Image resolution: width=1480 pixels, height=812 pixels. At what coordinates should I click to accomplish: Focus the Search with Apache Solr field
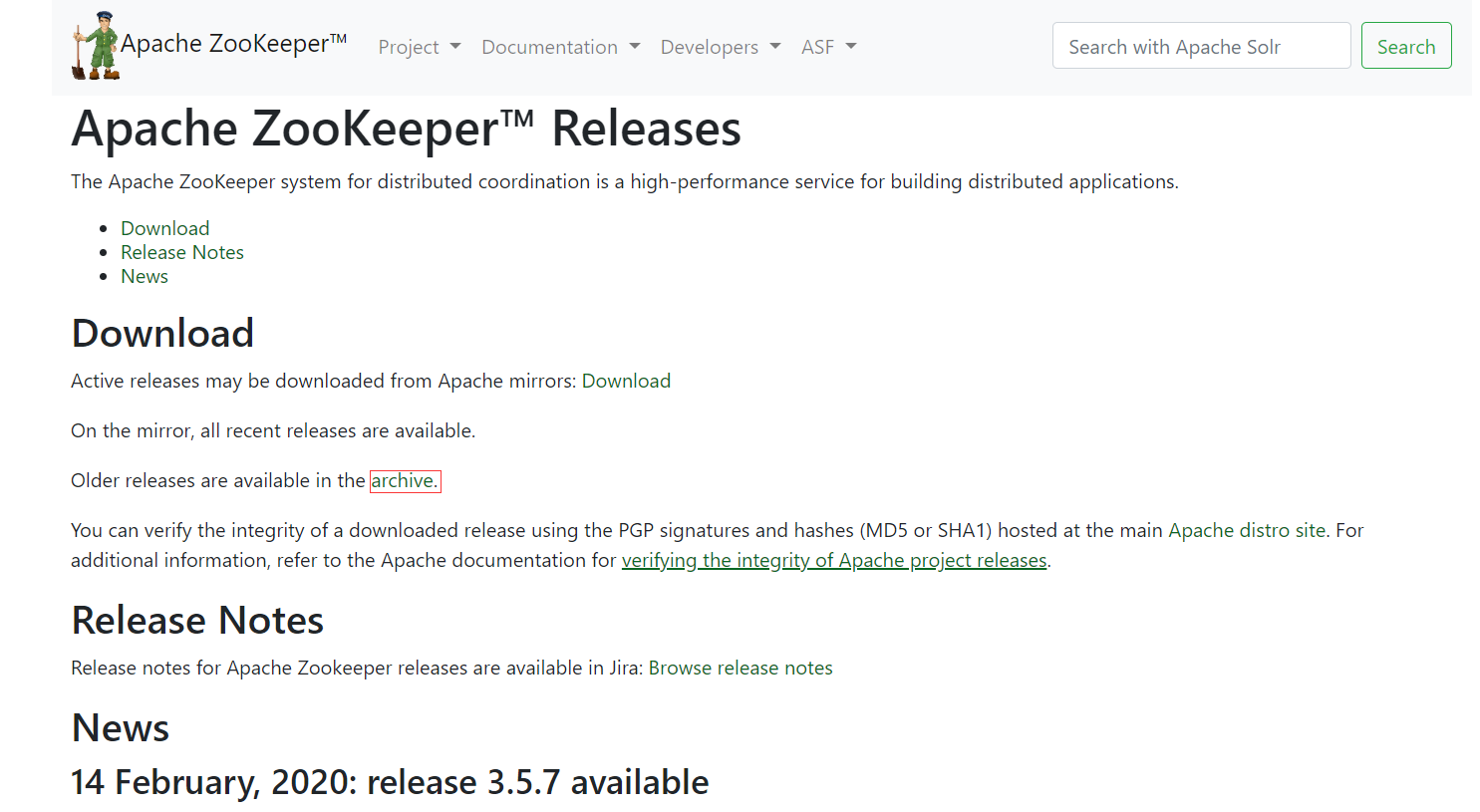[1202, 46]
